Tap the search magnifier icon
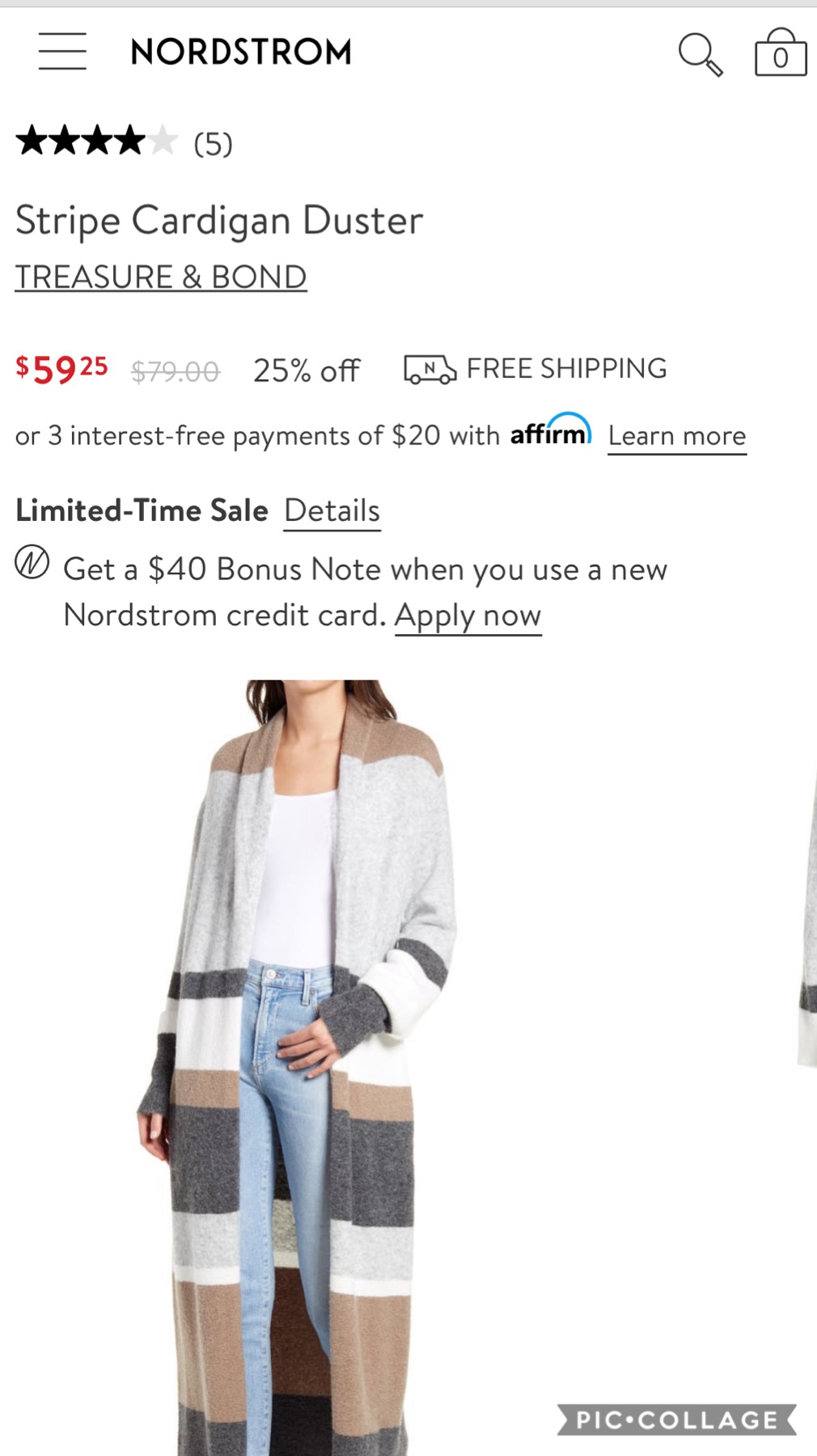Viewport: 817px width, 1456px height. [x=700, y=54]
